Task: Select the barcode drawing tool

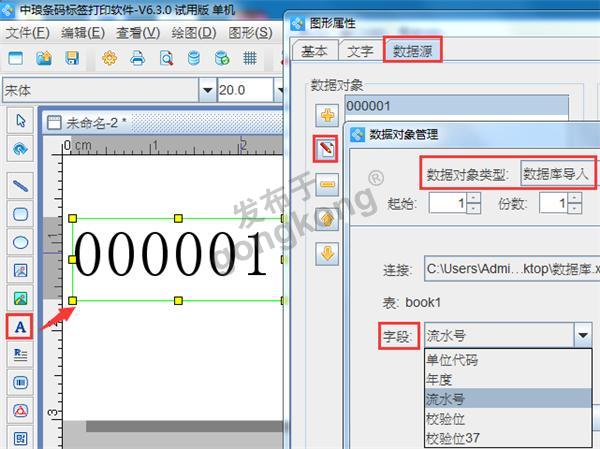Action: pyautogui.click(x=20, y=382)
